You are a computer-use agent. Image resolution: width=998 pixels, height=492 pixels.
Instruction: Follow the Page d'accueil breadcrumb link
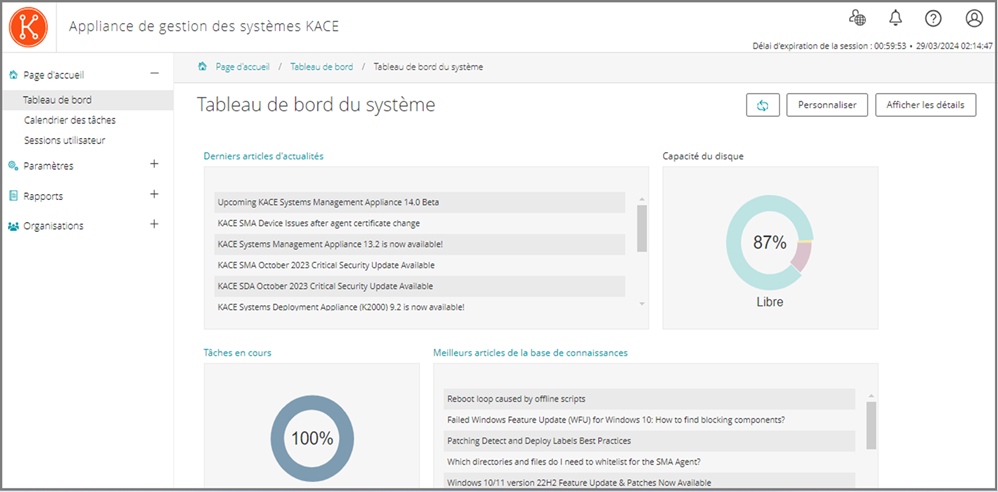click(242, 66)
